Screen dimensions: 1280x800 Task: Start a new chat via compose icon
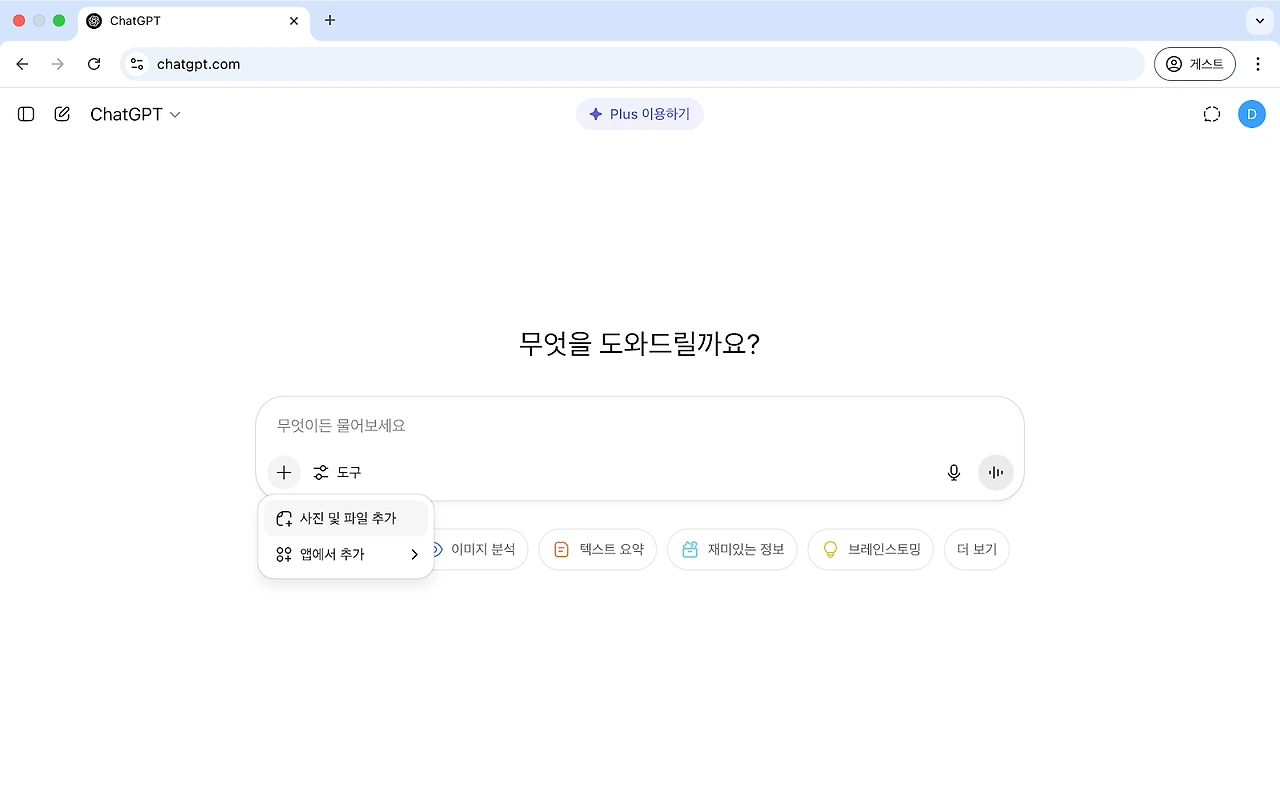(61, 114)
